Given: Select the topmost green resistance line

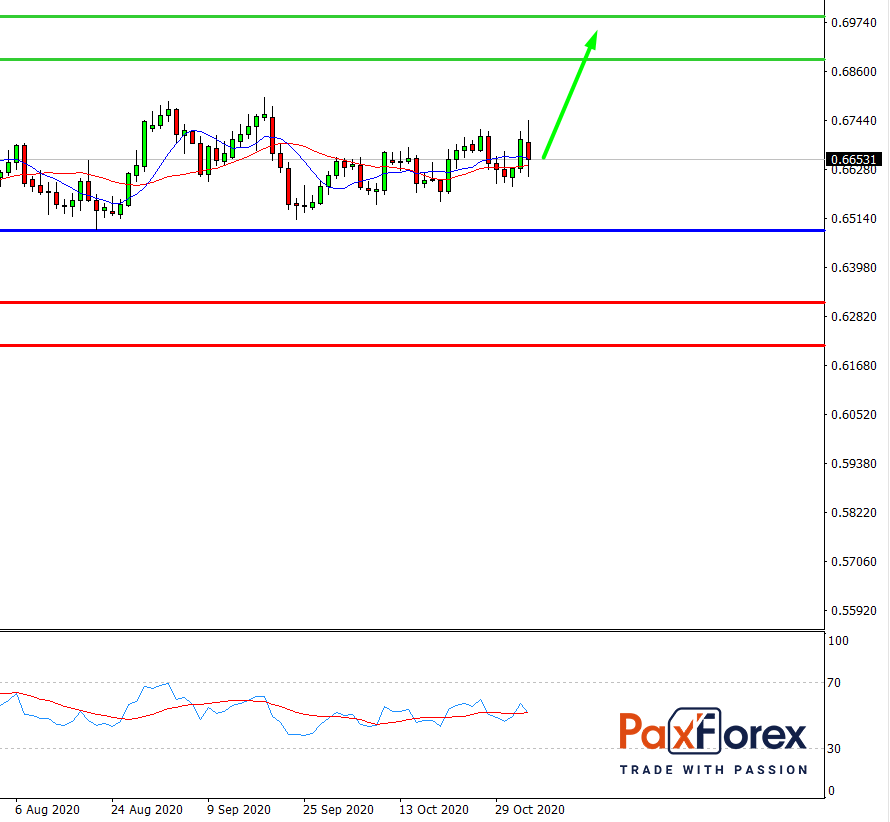Looking at the screenshot, I should (412, 16).
